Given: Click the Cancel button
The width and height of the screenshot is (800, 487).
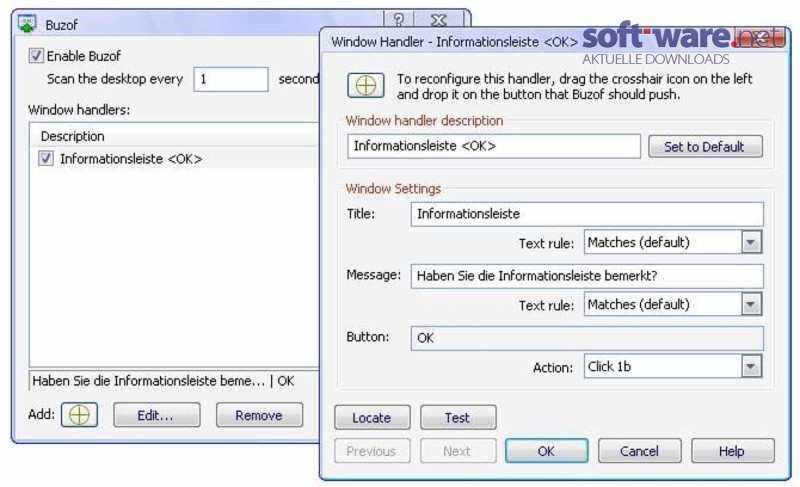Looking at the screenshot, I should tap(639, 451).
